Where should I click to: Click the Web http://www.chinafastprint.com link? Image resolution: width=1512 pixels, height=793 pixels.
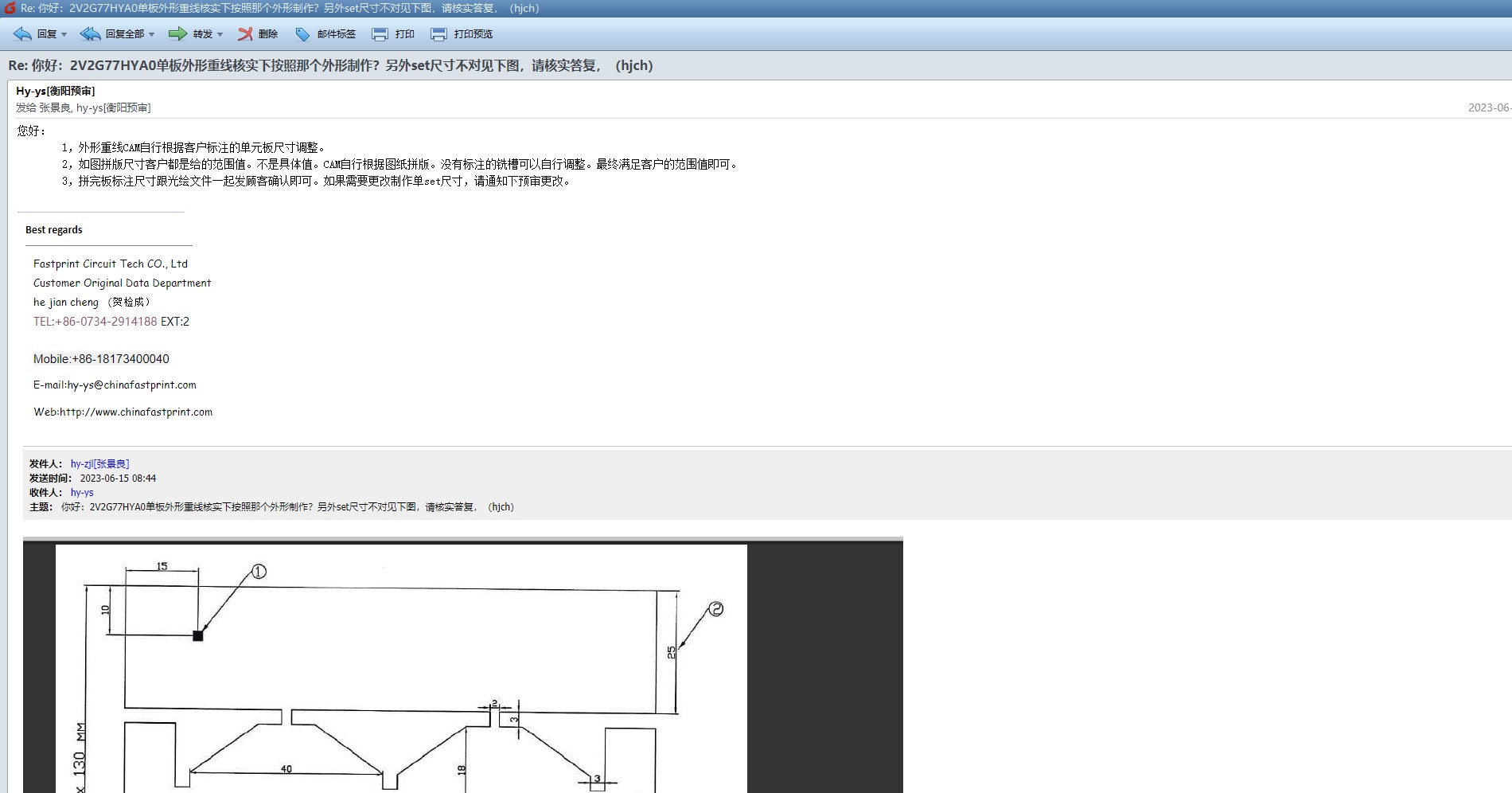click(123, 412)
